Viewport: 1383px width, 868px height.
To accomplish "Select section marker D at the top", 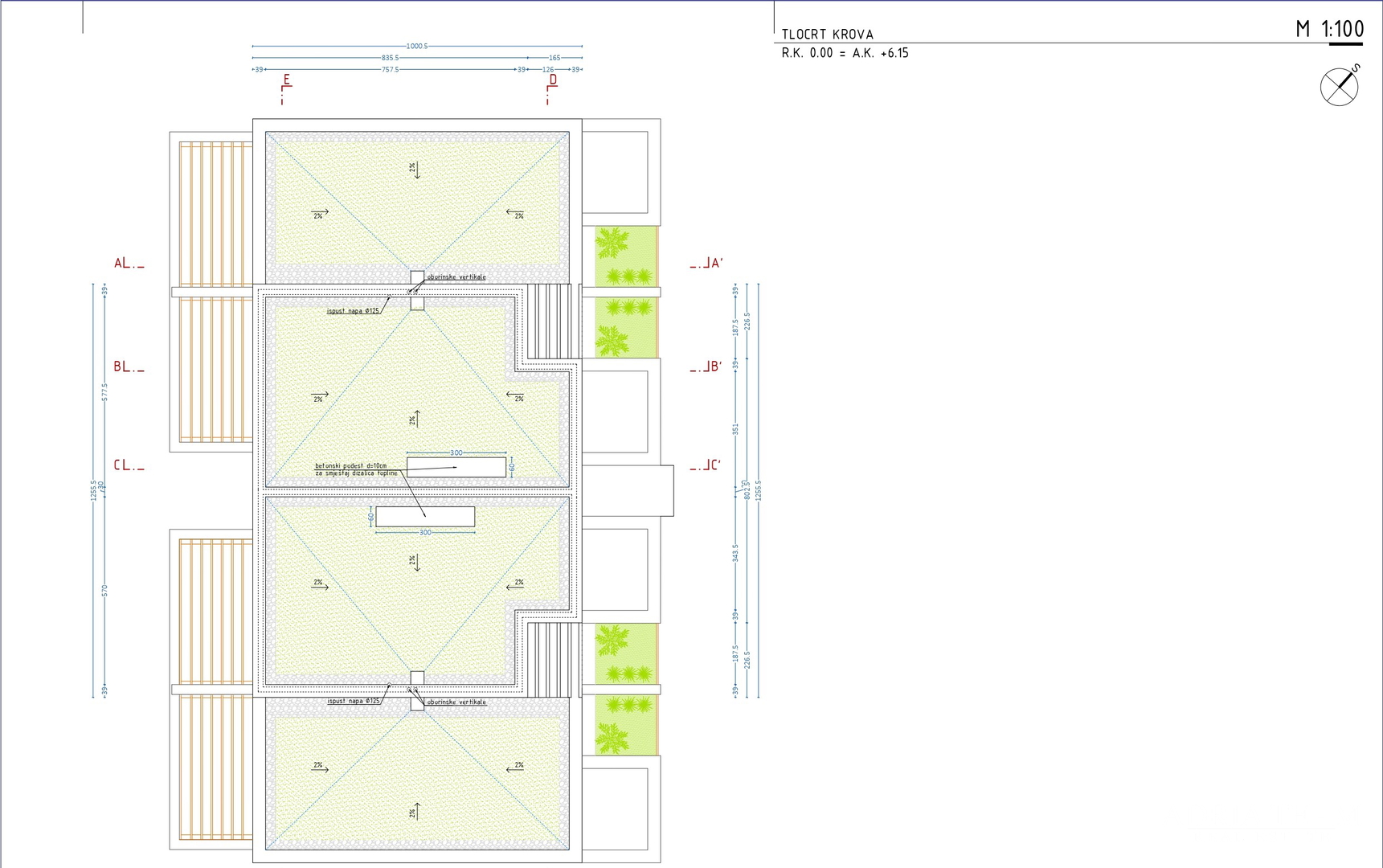I will [552, 81].
